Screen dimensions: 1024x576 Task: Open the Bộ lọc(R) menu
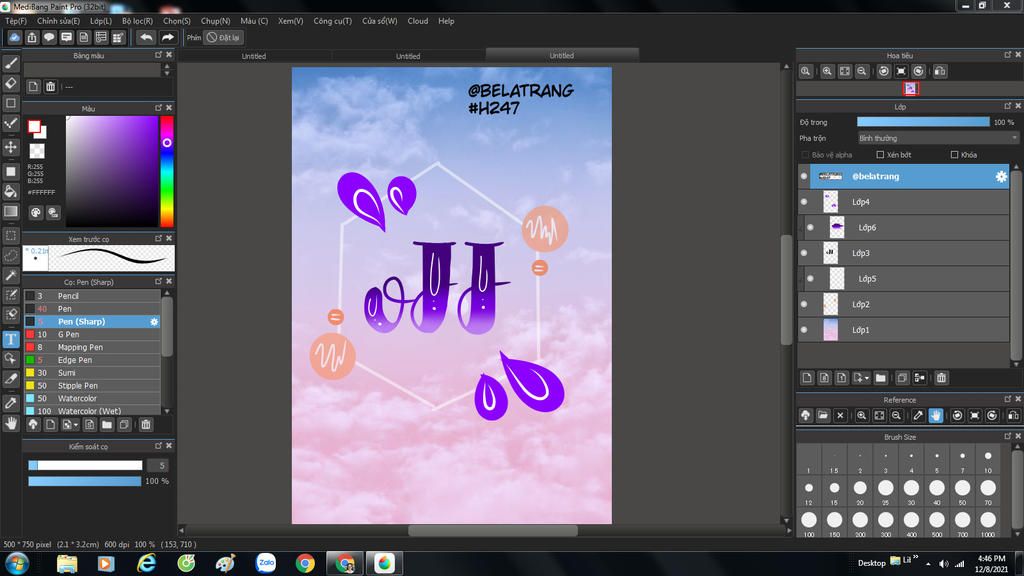pos(137,21)
